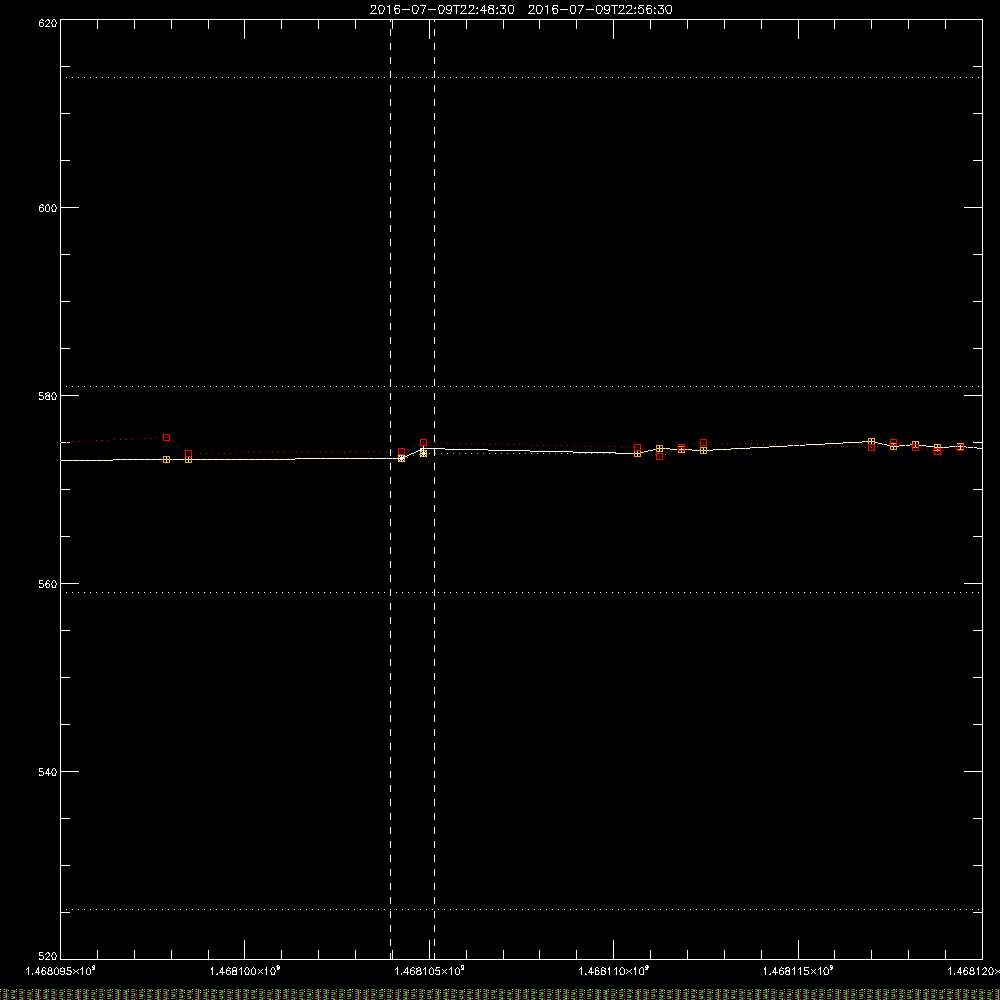Click the x-axis label 1.468100×10⁹

[x=245, y=971]
